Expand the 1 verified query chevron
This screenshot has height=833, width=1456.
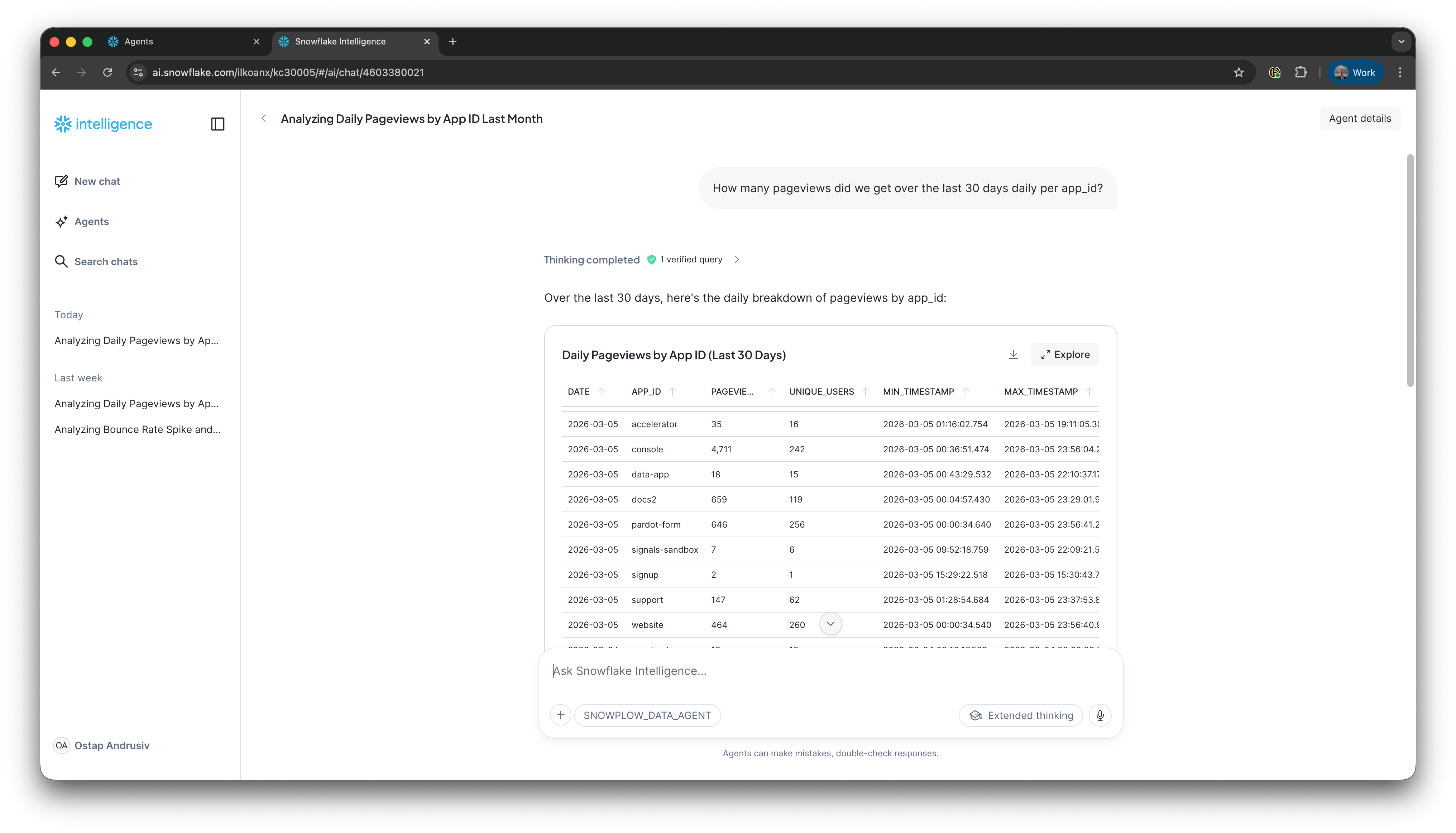pyautogui.click(x=737, y=260)
